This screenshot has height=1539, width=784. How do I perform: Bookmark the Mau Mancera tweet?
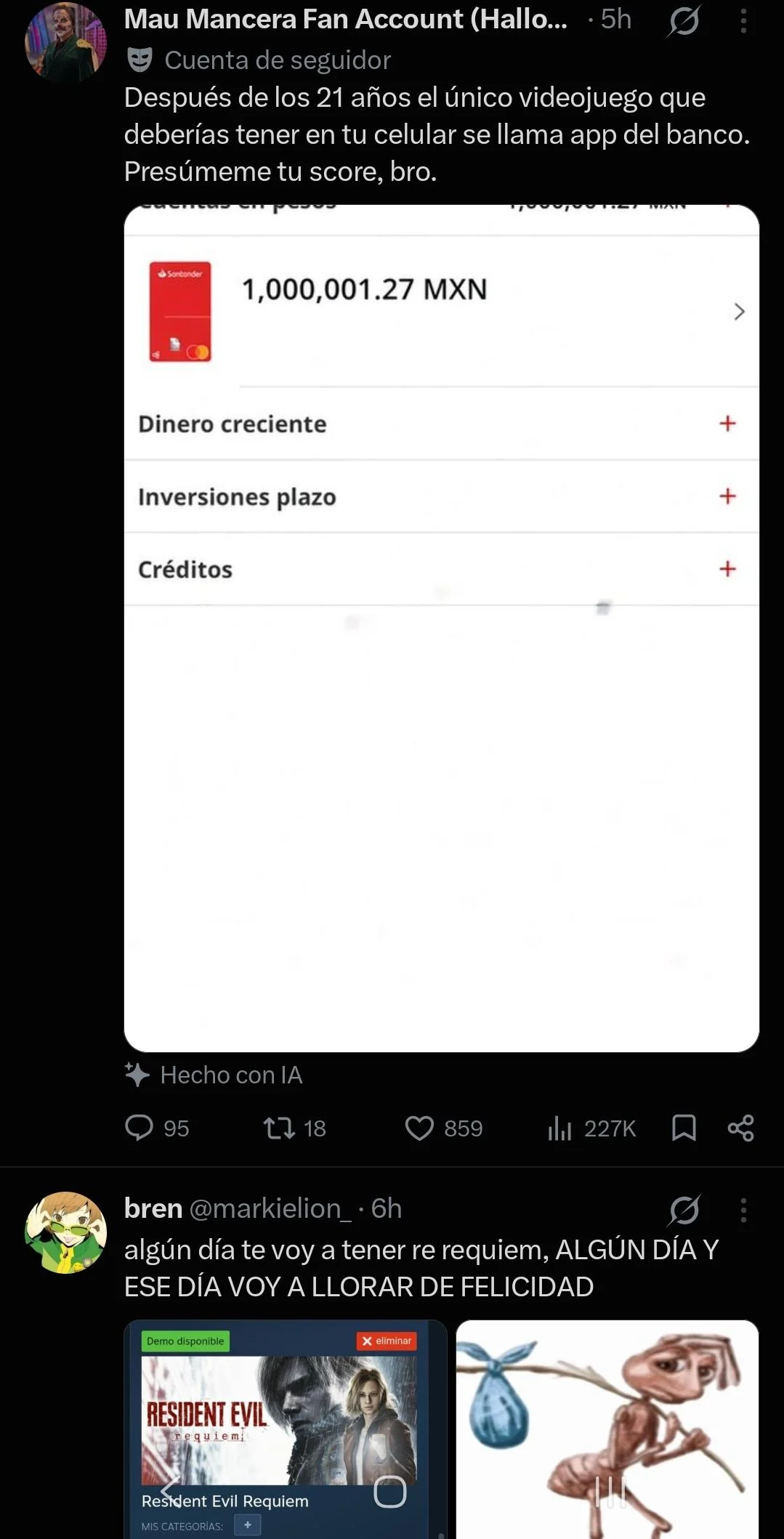point(684,1128)
